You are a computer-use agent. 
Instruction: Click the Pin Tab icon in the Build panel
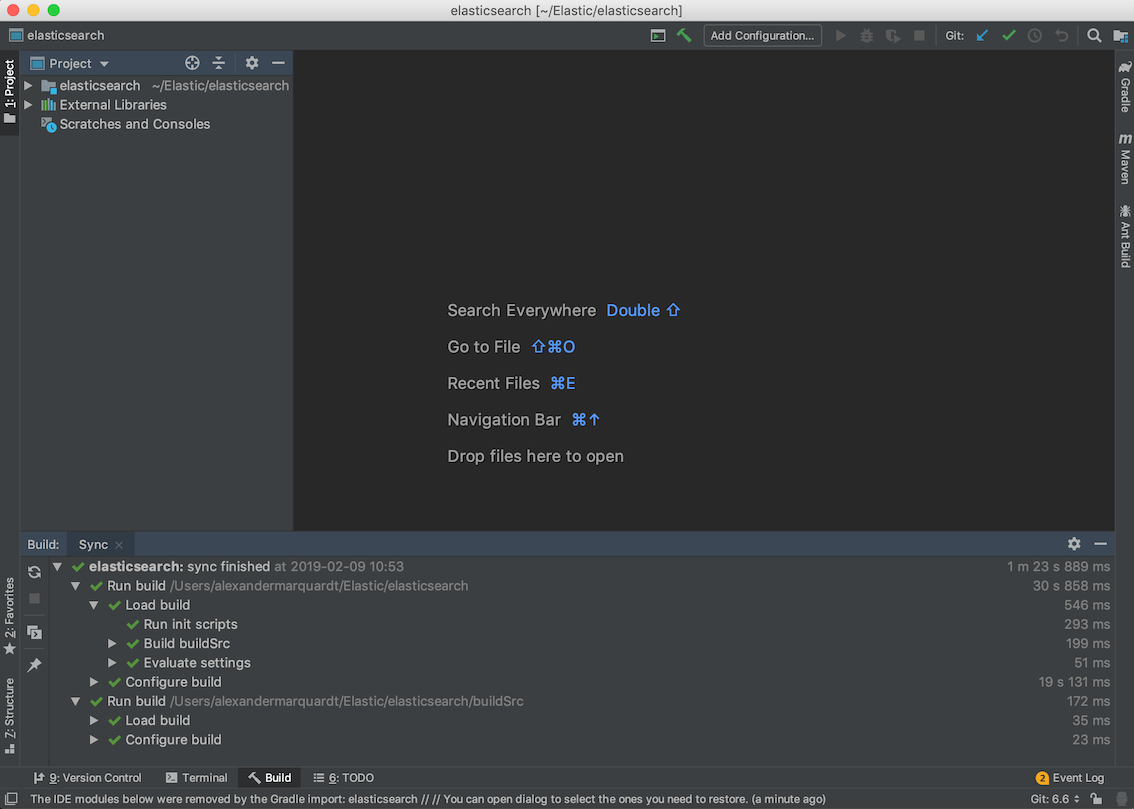click(34, 665)
